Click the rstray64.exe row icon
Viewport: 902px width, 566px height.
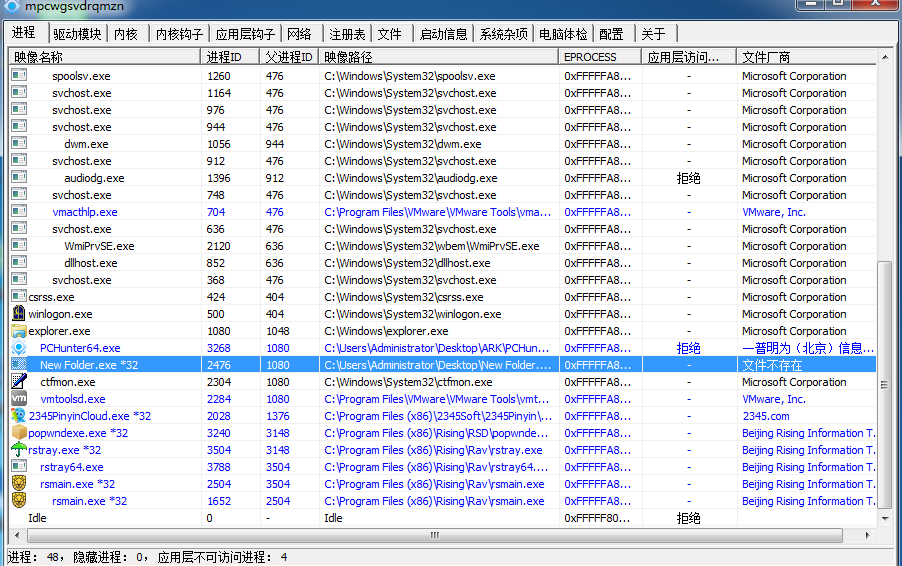[19, 465]
